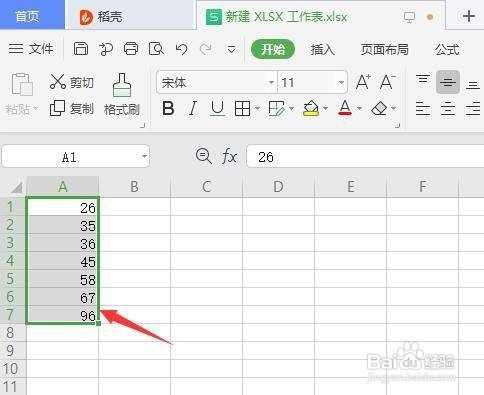Add a new tab with plus button
Screen dimensions: 484x395
tap(469, 16)
